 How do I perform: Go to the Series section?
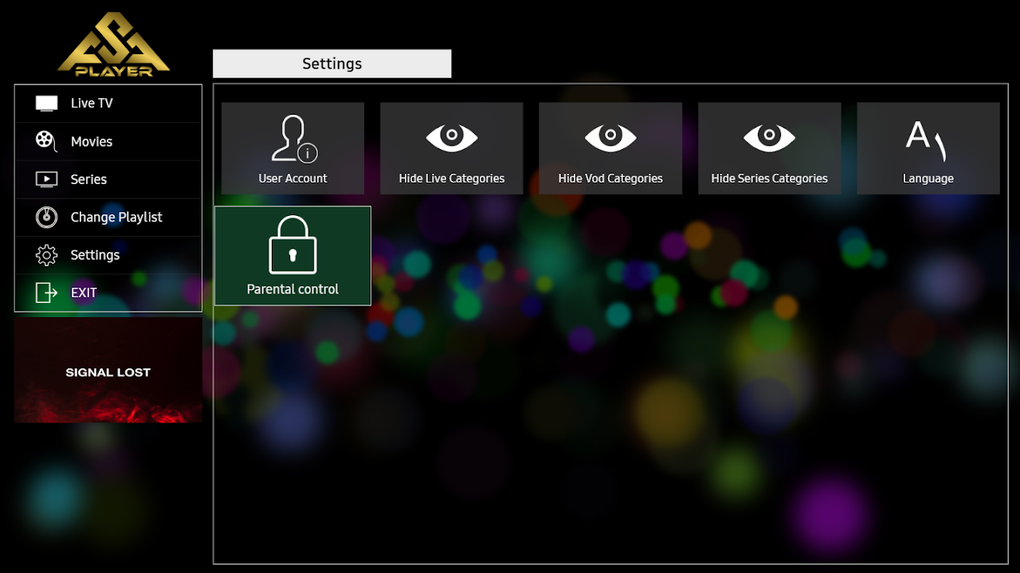click(108, 179)
